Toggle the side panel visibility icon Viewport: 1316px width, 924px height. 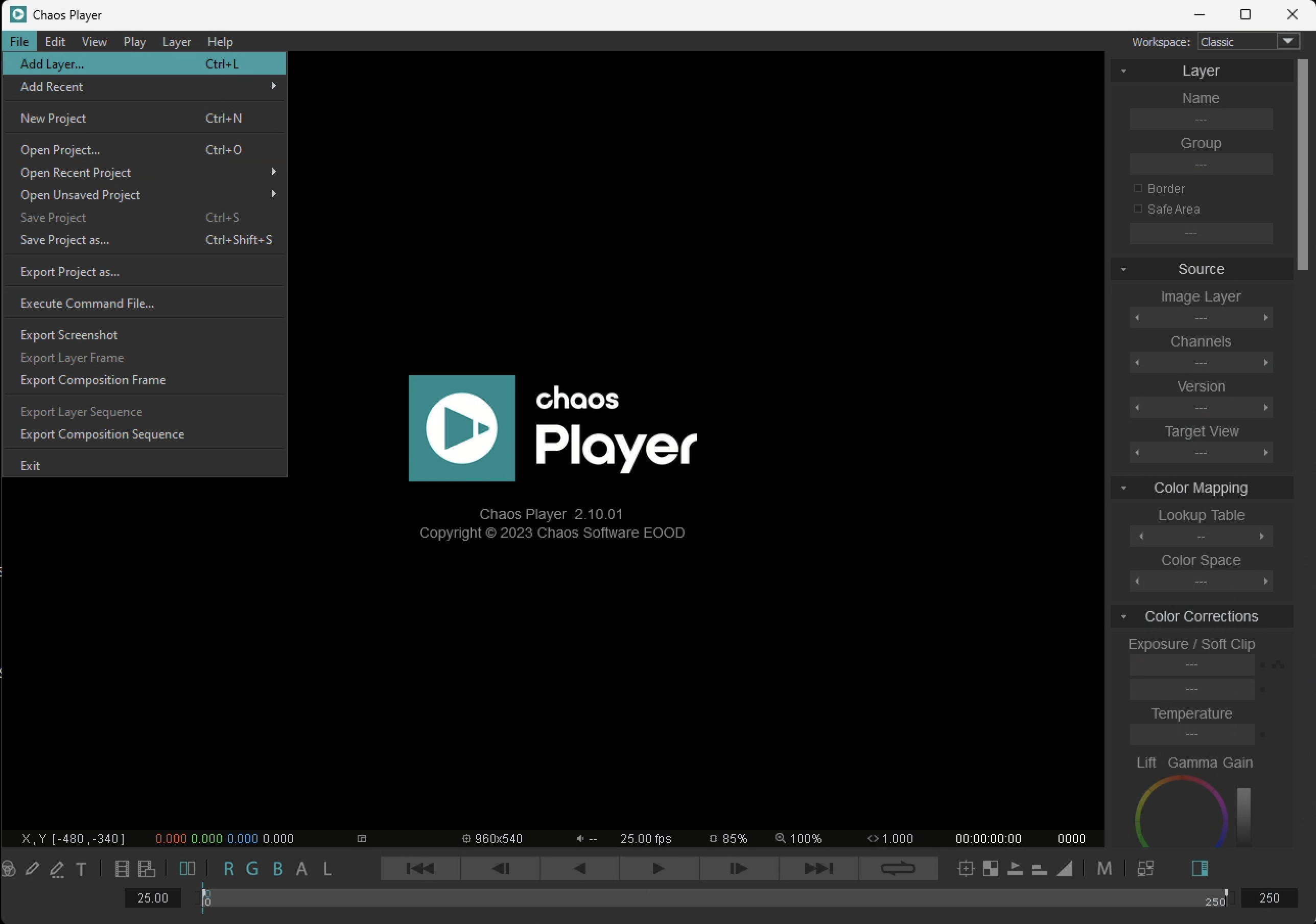[1200, 868]
